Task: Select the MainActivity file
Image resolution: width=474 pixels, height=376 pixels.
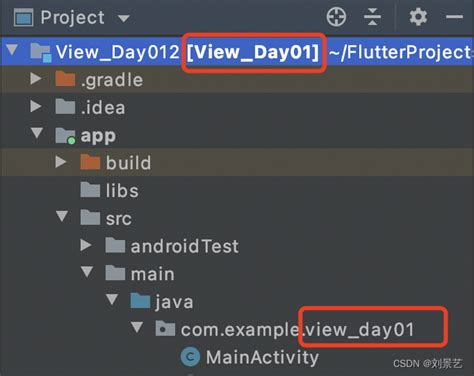Action: pos(250,357)
